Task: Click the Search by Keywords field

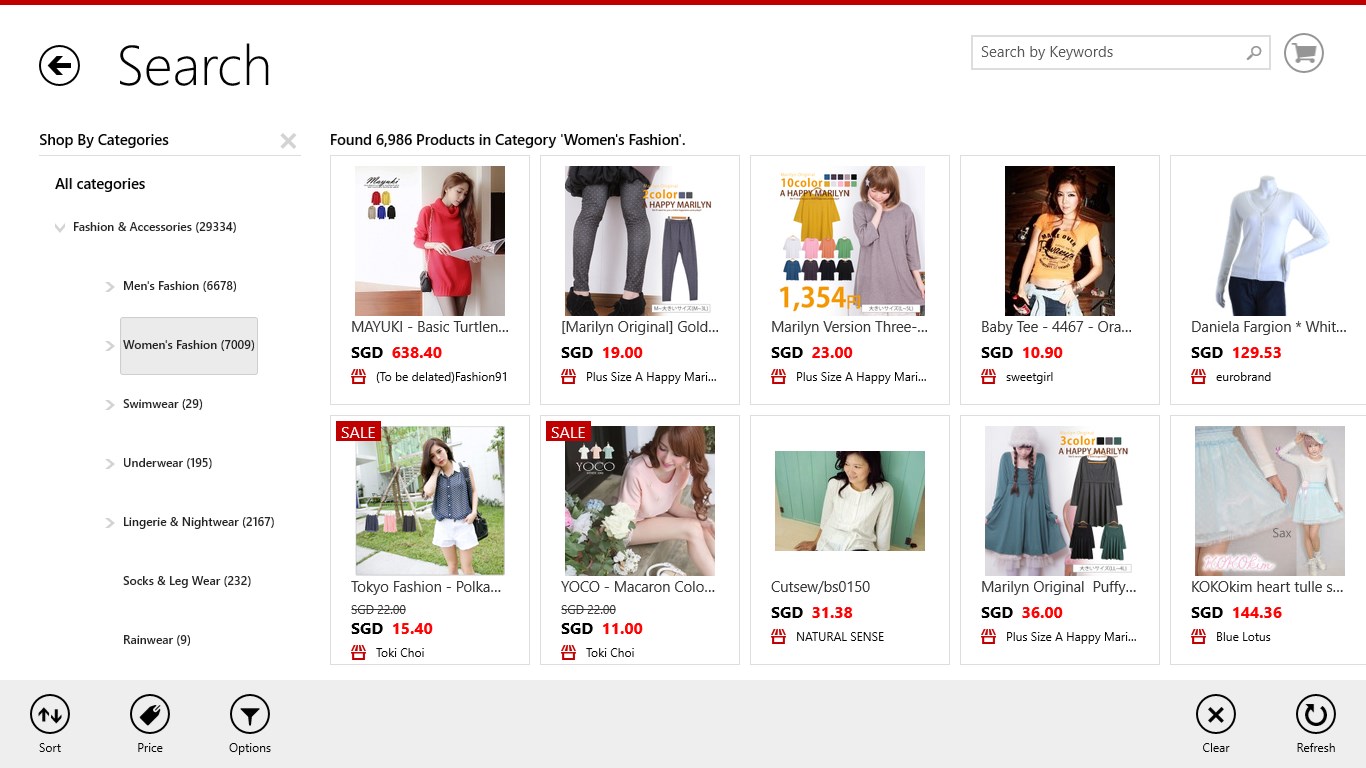Action: click(1100, 51)
